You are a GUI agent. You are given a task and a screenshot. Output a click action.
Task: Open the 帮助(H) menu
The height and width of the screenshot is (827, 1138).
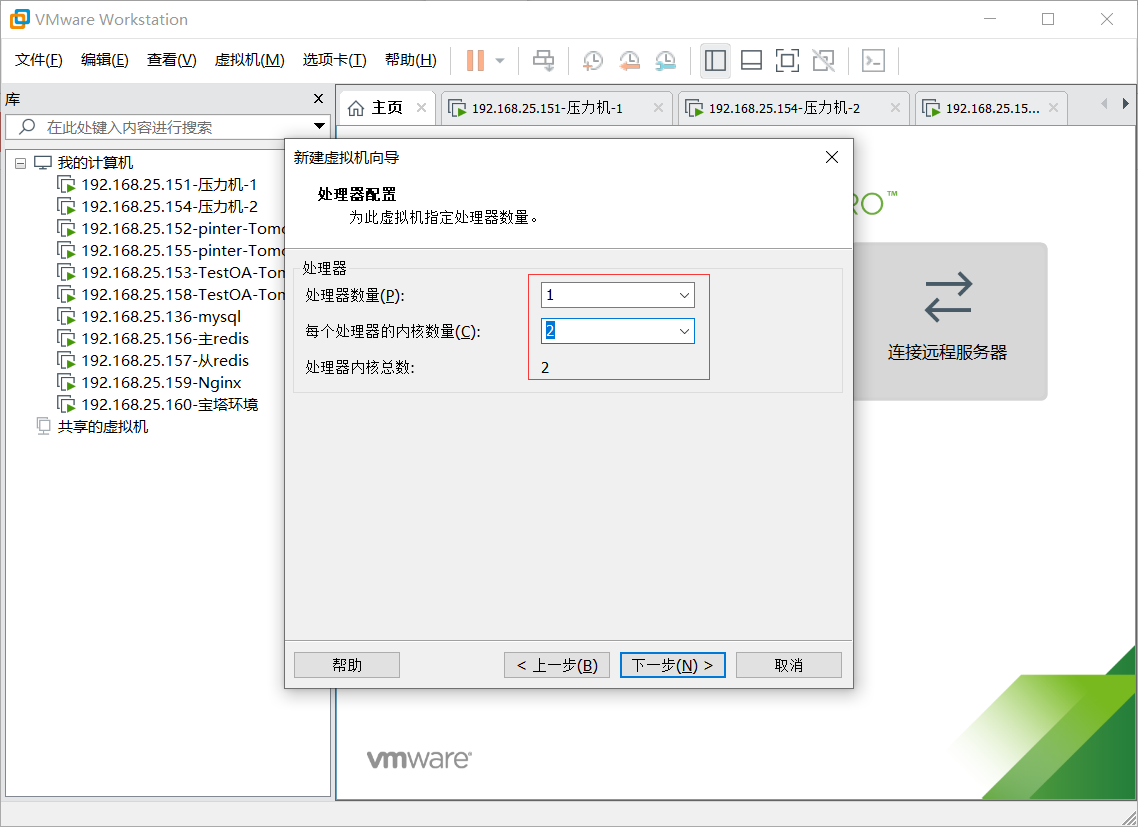(x=411, y=60)
